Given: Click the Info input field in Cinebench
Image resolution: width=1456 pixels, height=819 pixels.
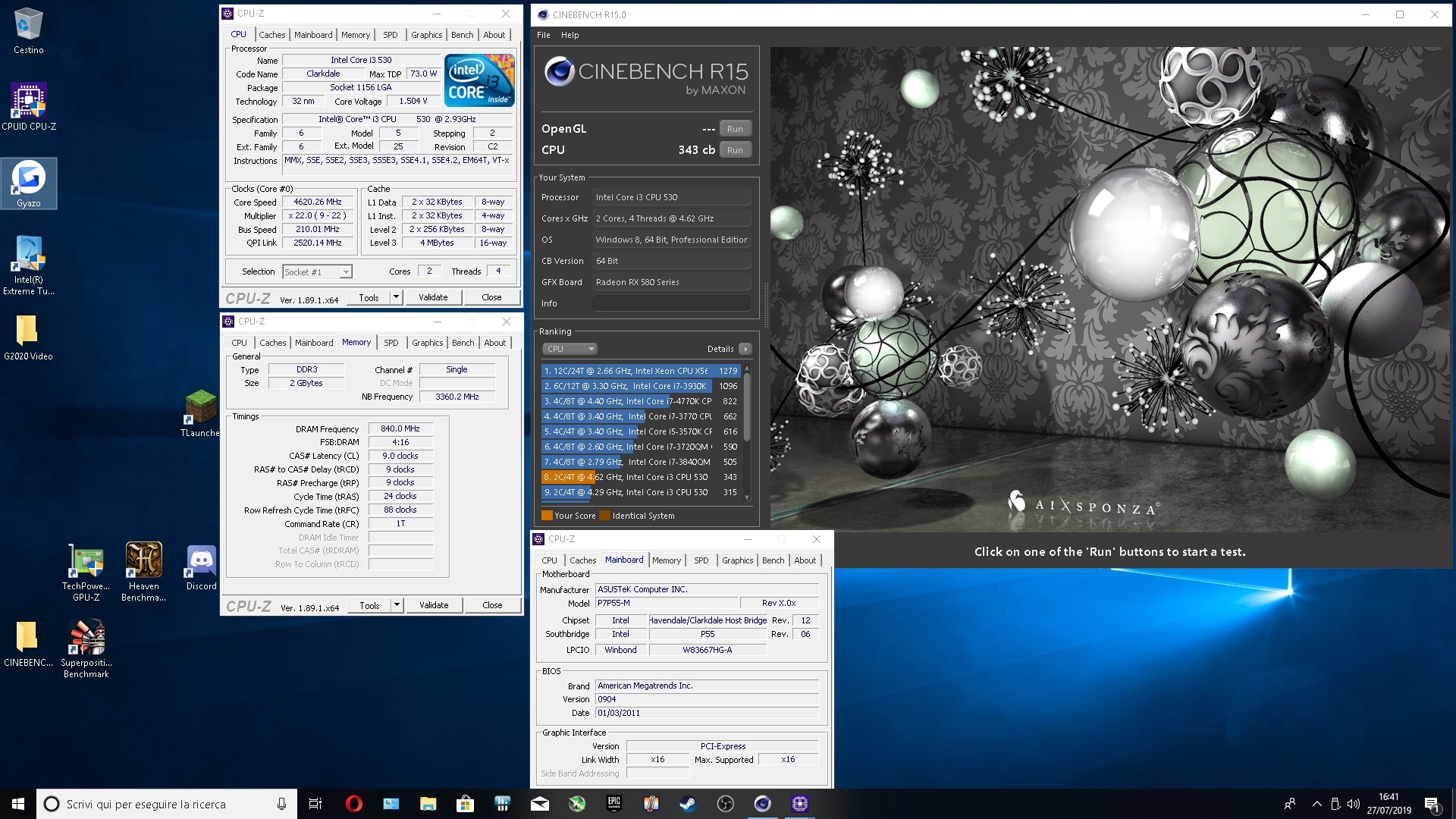Looking at the screenshot, I should click(671, 303).
